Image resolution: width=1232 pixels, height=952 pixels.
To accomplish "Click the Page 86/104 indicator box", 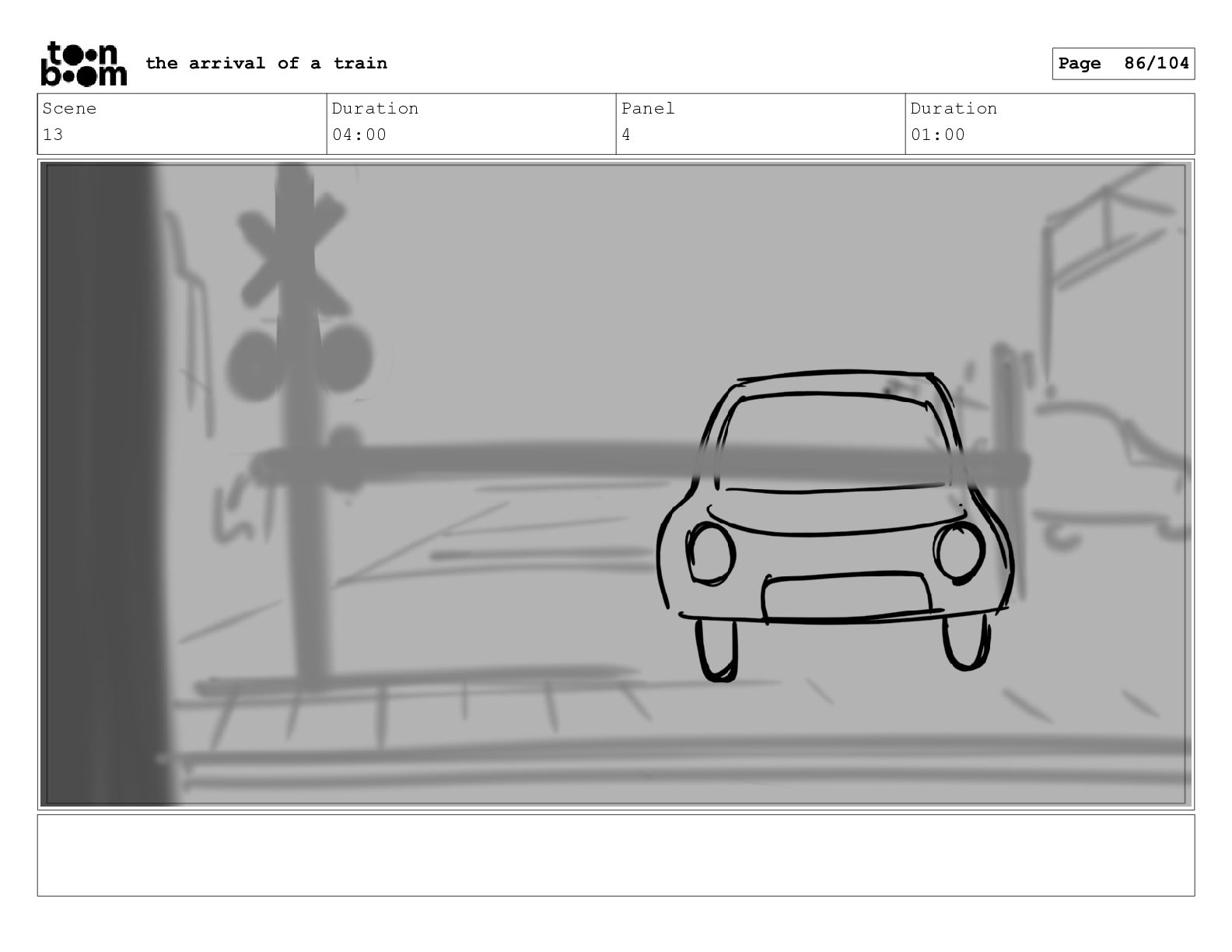I will [x=1123, y=64].
